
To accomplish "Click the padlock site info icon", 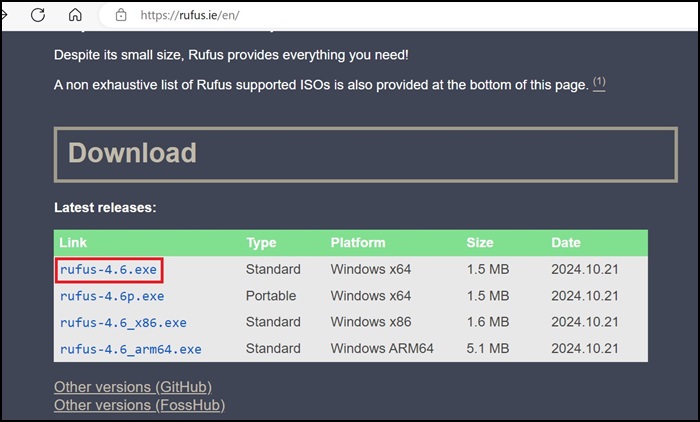I will [x=121, y=15].
